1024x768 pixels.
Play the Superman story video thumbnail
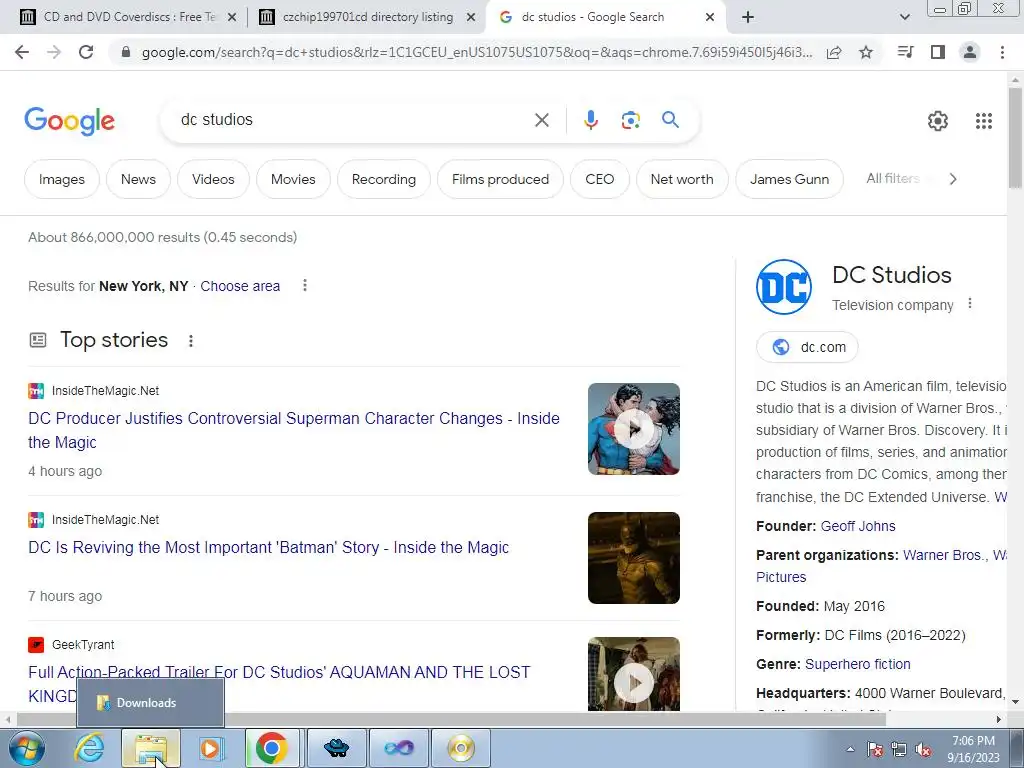pyautogui.click(x=633, y=429)
